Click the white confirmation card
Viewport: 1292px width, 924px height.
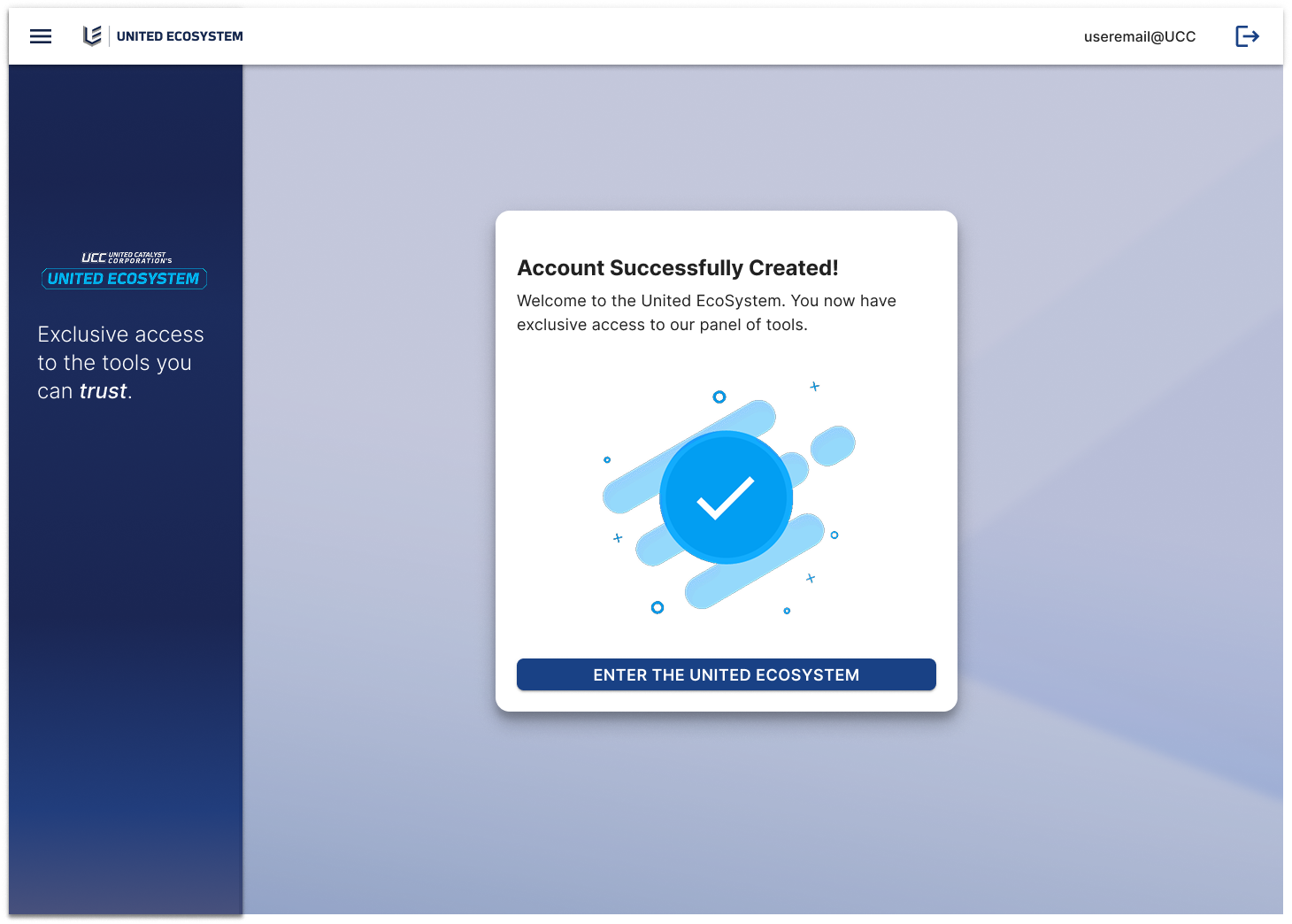[727, 461]
